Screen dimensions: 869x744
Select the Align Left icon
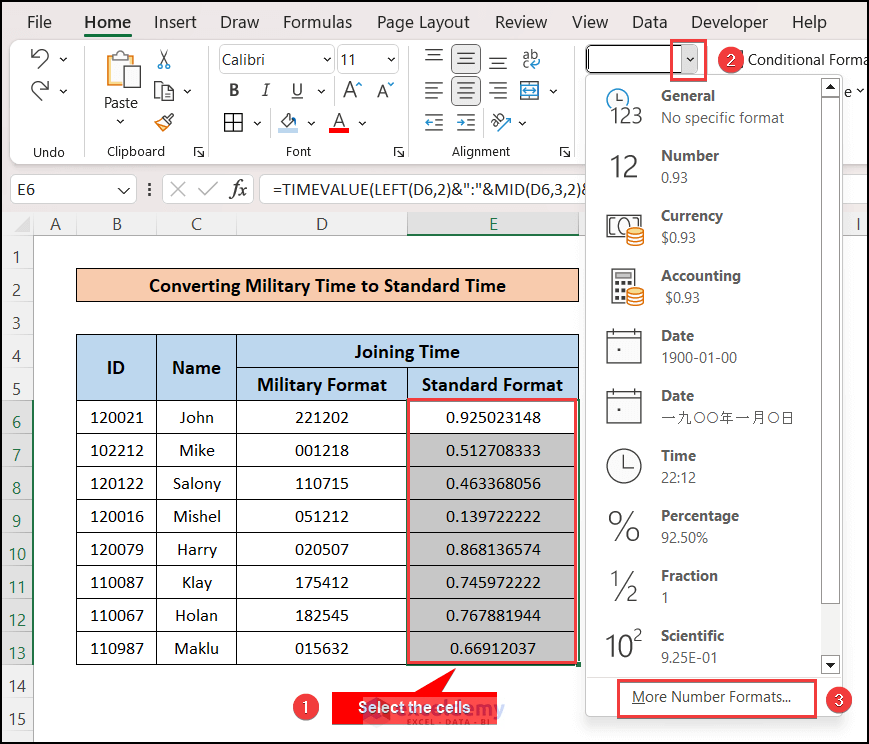433,90
